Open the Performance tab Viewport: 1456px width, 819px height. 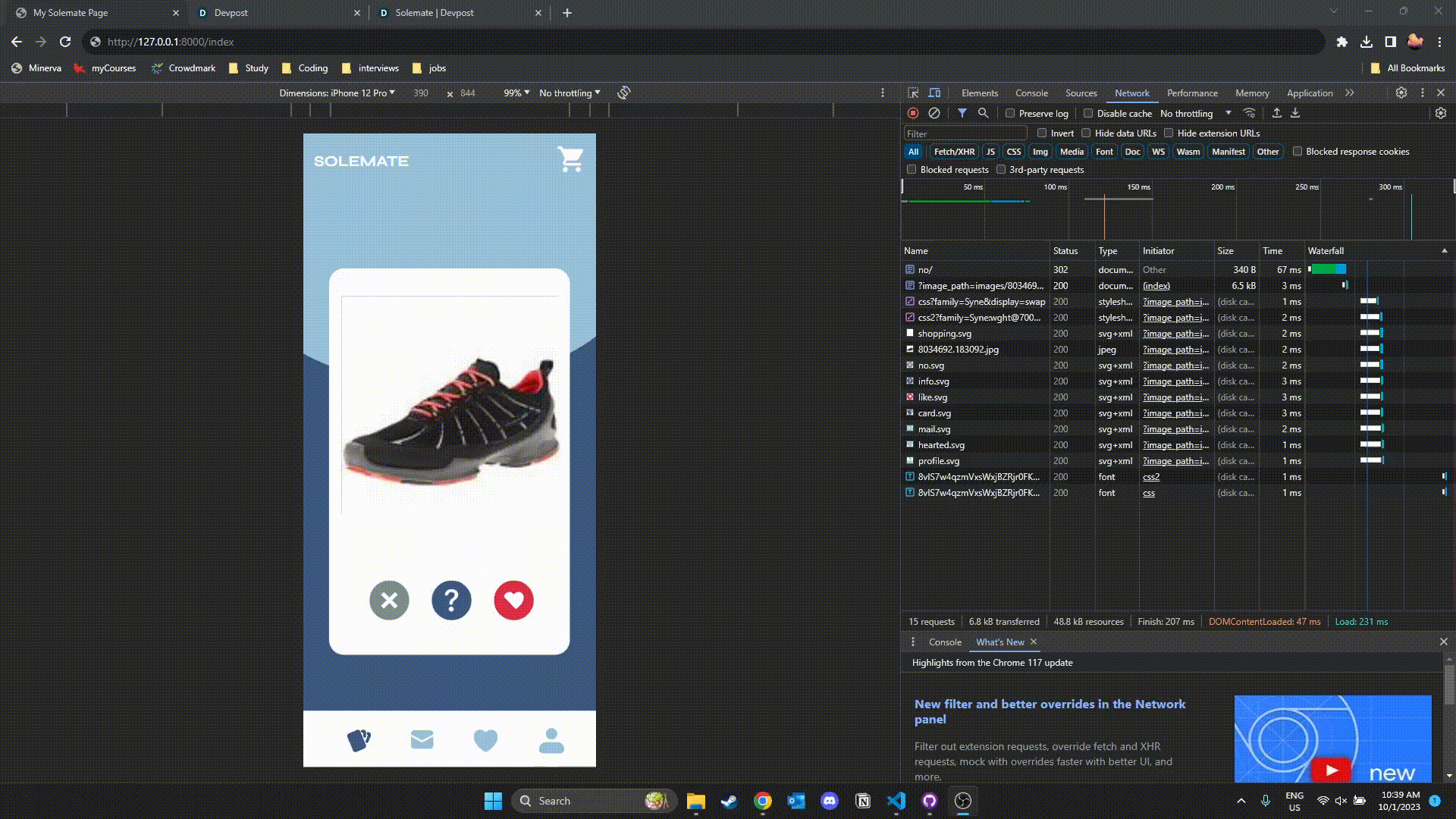click(1192, 93)
